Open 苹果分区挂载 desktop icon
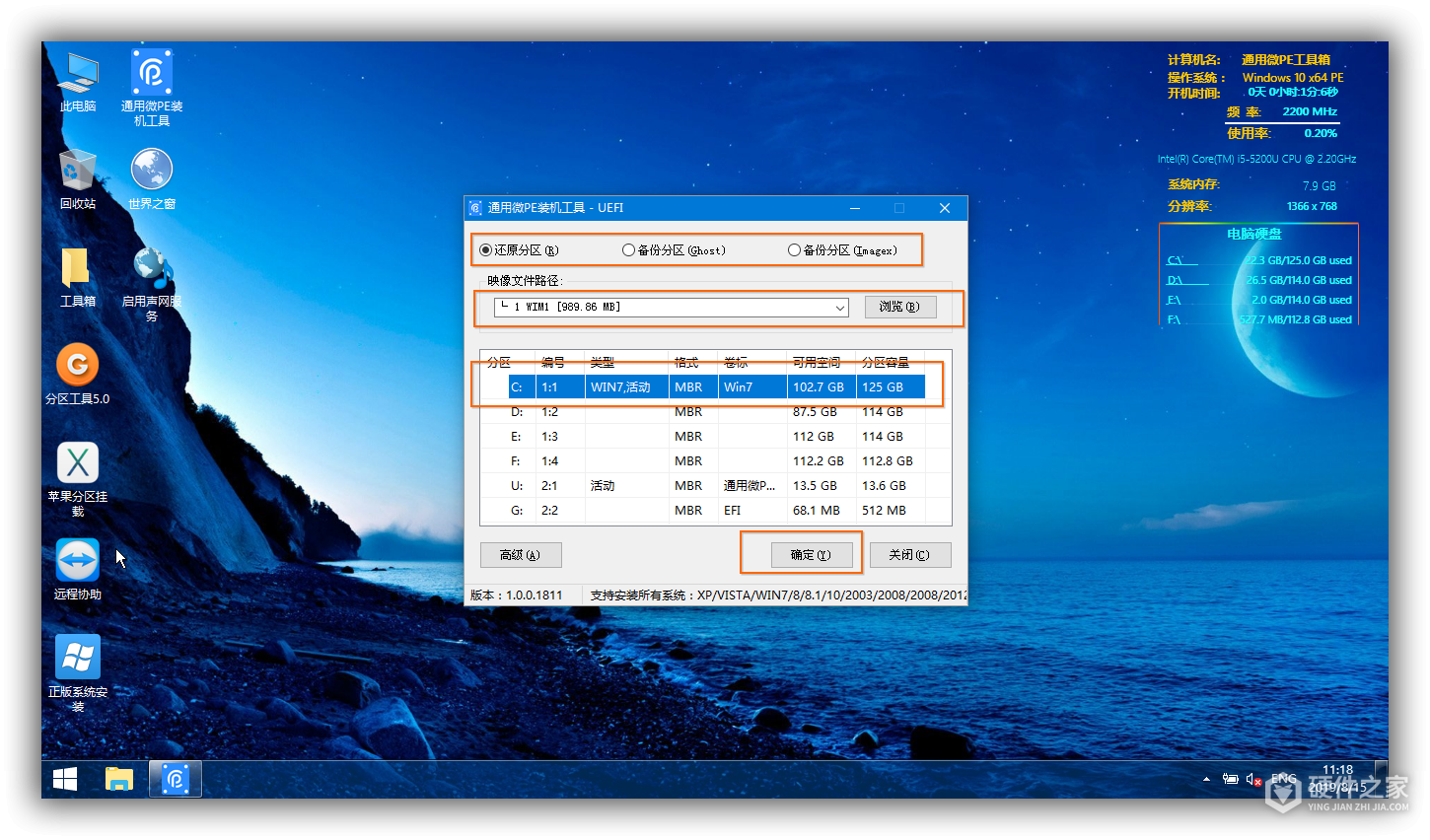 click(x=78, y=479)
